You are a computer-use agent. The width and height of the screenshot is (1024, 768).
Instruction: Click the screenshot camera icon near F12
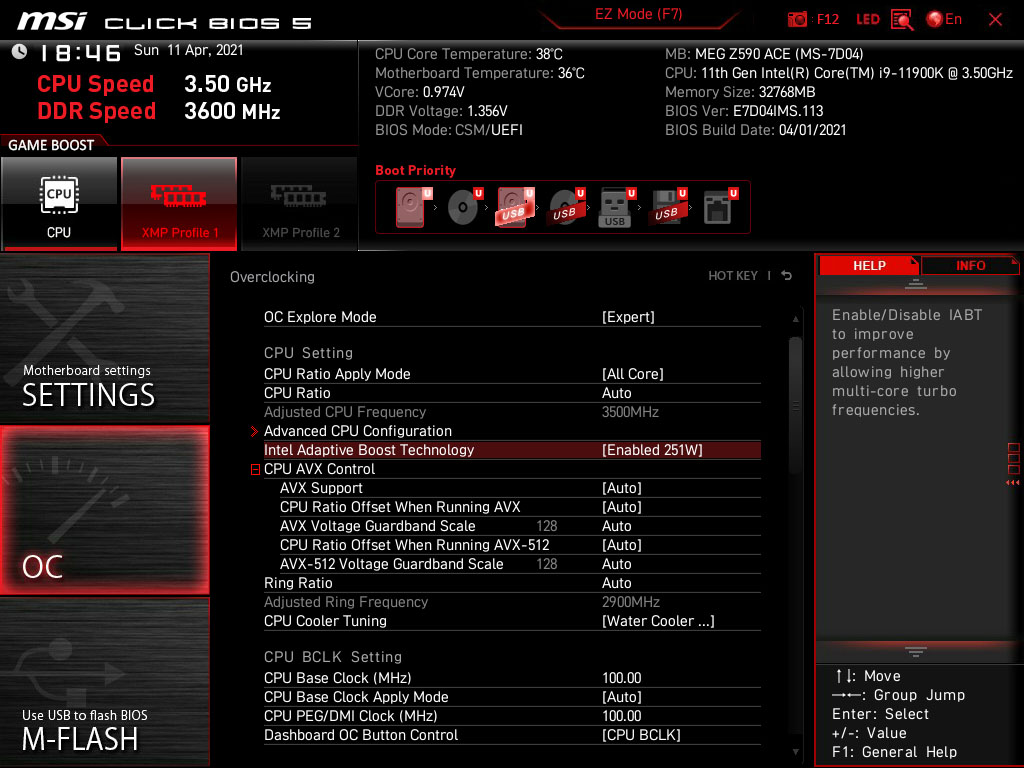[x=796, y=19]
